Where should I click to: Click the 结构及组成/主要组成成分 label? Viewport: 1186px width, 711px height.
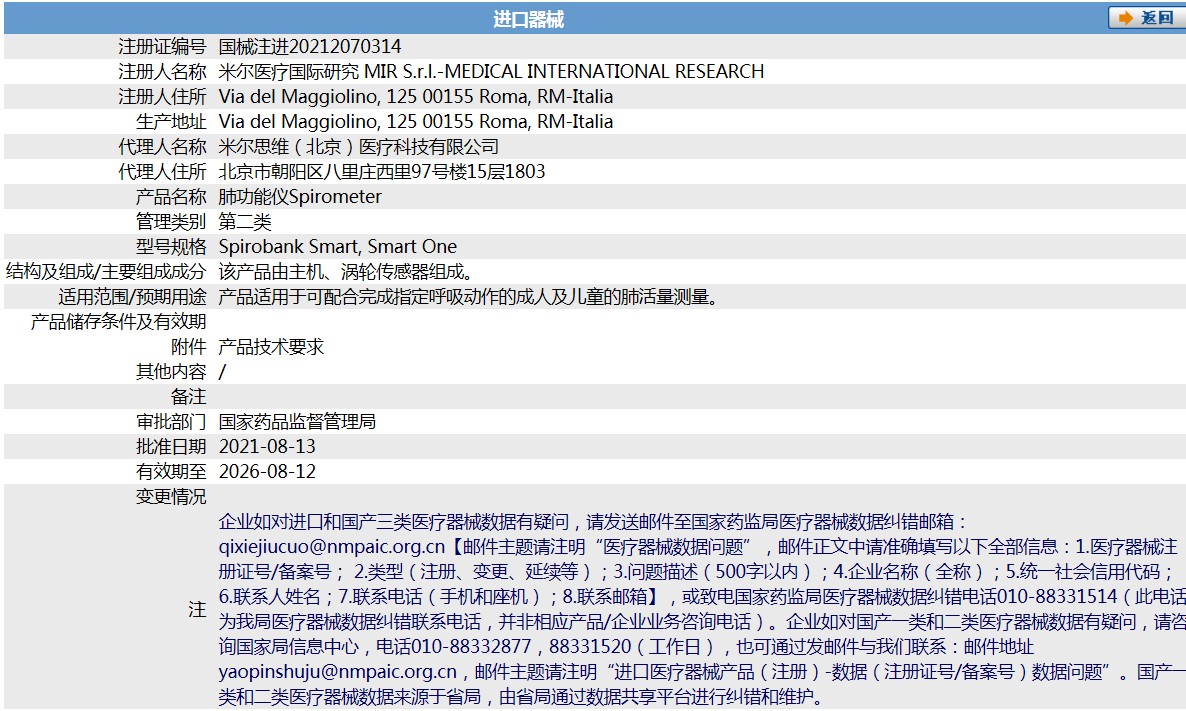click(106, 272)
